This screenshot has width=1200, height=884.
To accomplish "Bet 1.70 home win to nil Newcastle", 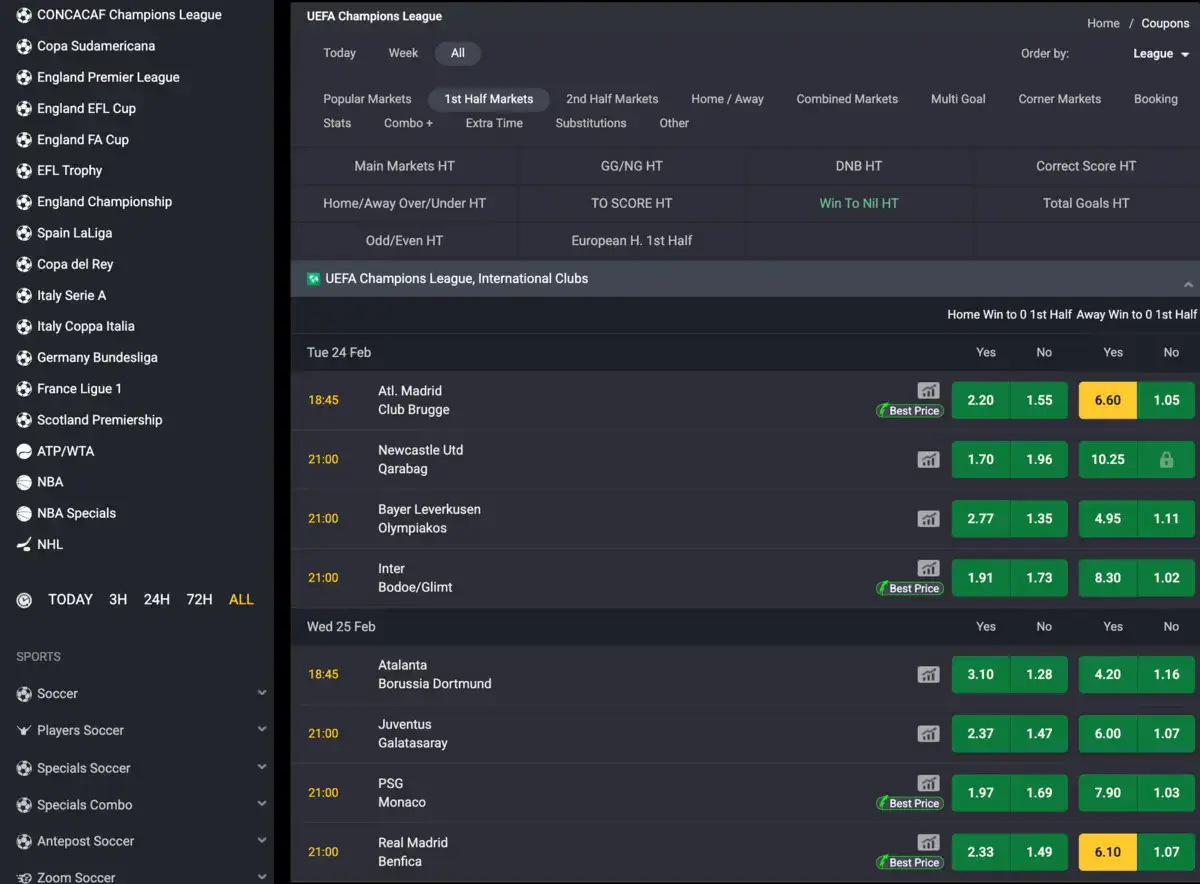I will [x=980, y=460].
